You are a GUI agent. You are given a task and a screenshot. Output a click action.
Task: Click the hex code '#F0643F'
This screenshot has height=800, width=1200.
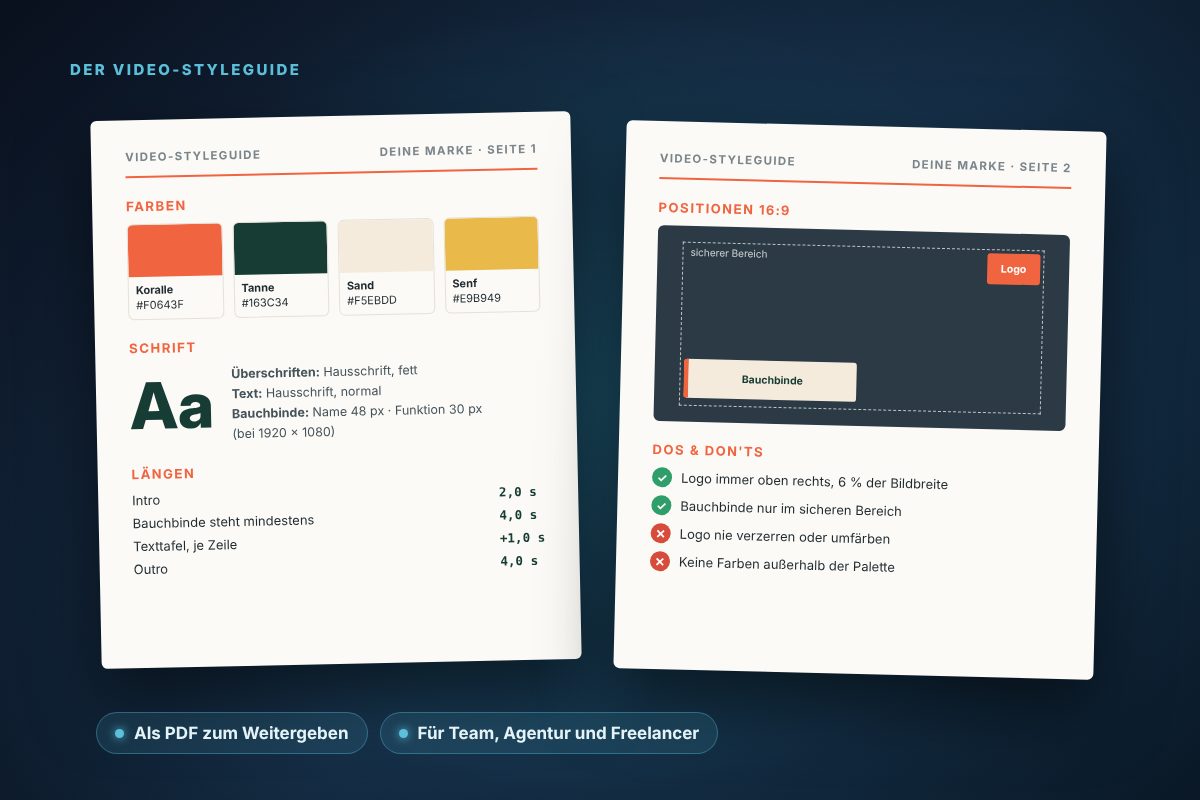[x=160, y=305]
